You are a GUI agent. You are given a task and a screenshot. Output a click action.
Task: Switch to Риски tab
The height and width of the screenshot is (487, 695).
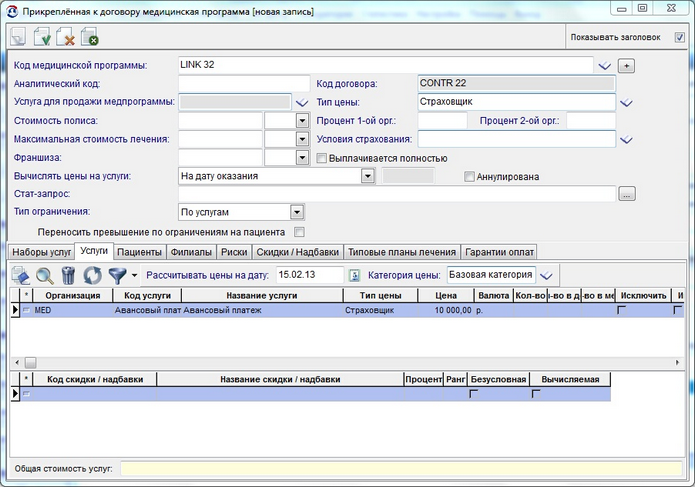tap(234, 252)
